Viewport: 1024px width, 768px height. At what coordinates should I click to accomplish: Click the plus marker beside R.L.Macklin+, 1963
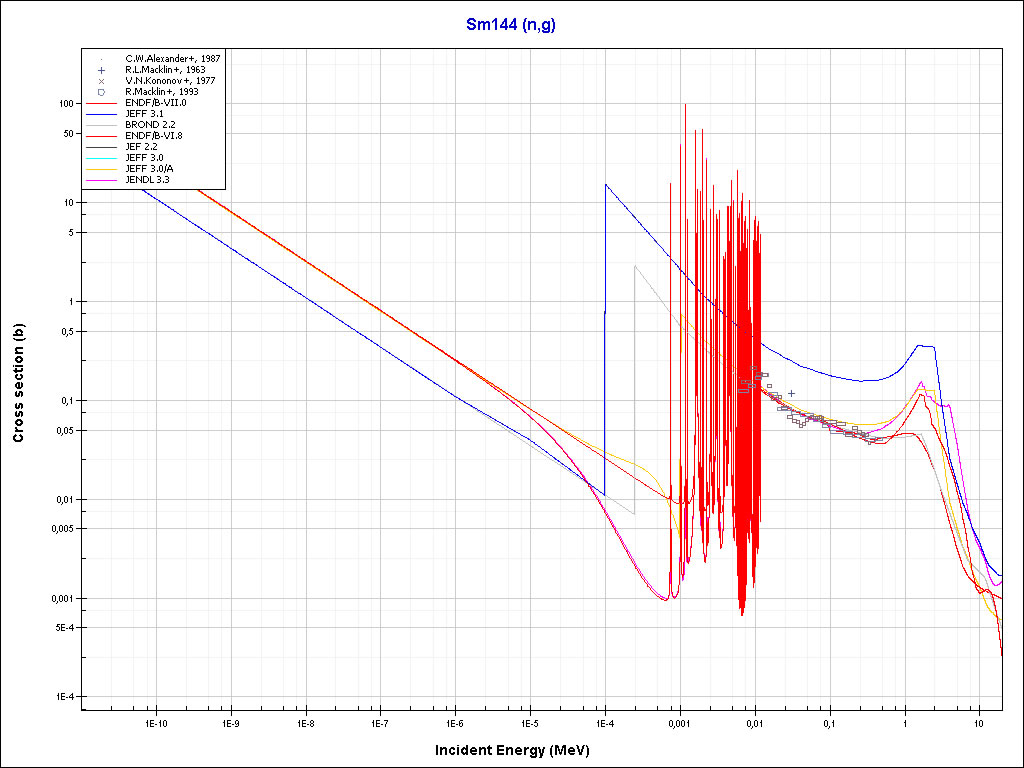pos(101,70)
